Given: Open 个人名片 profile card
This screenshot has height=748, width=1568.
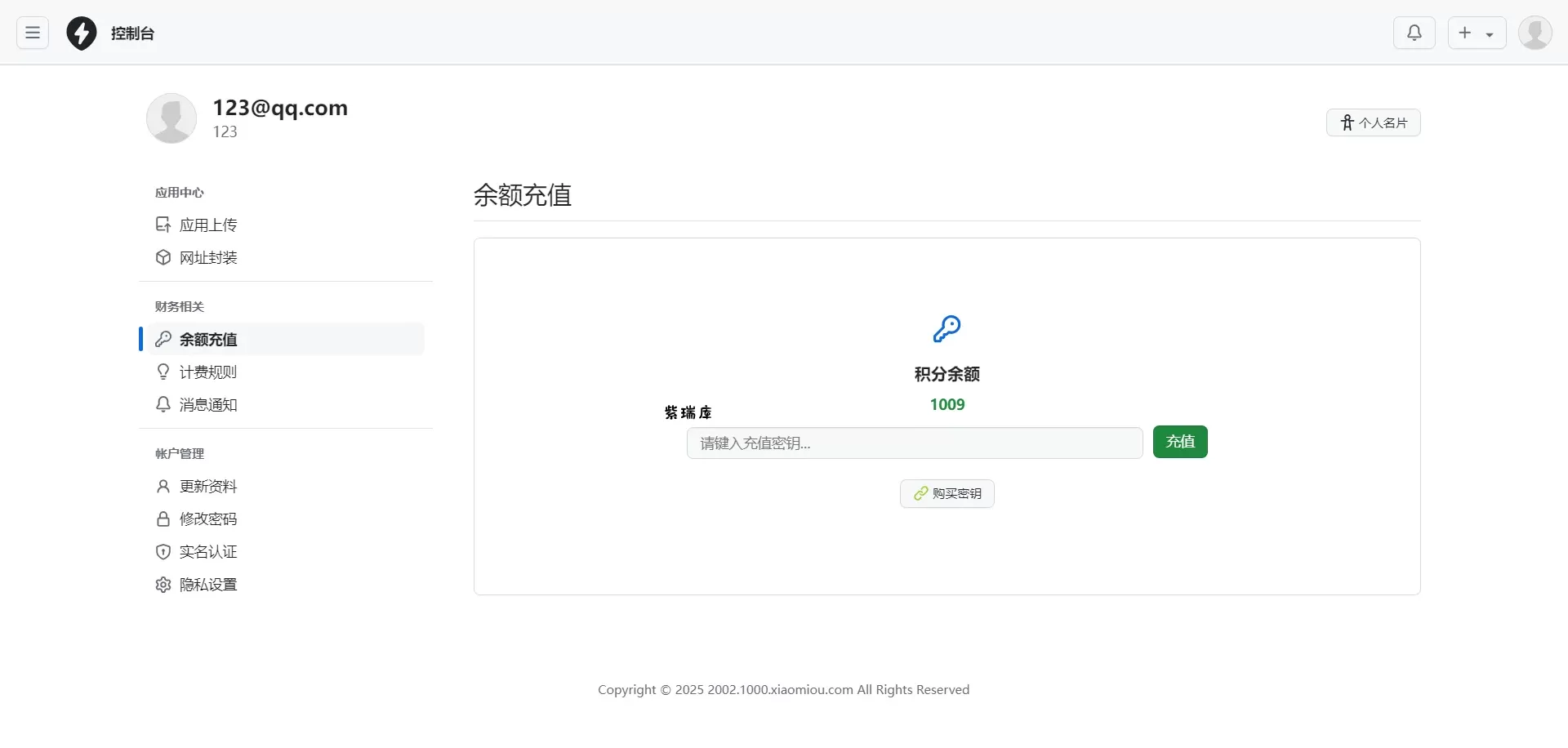Looking at the screenshot, I should point(1373,122).
